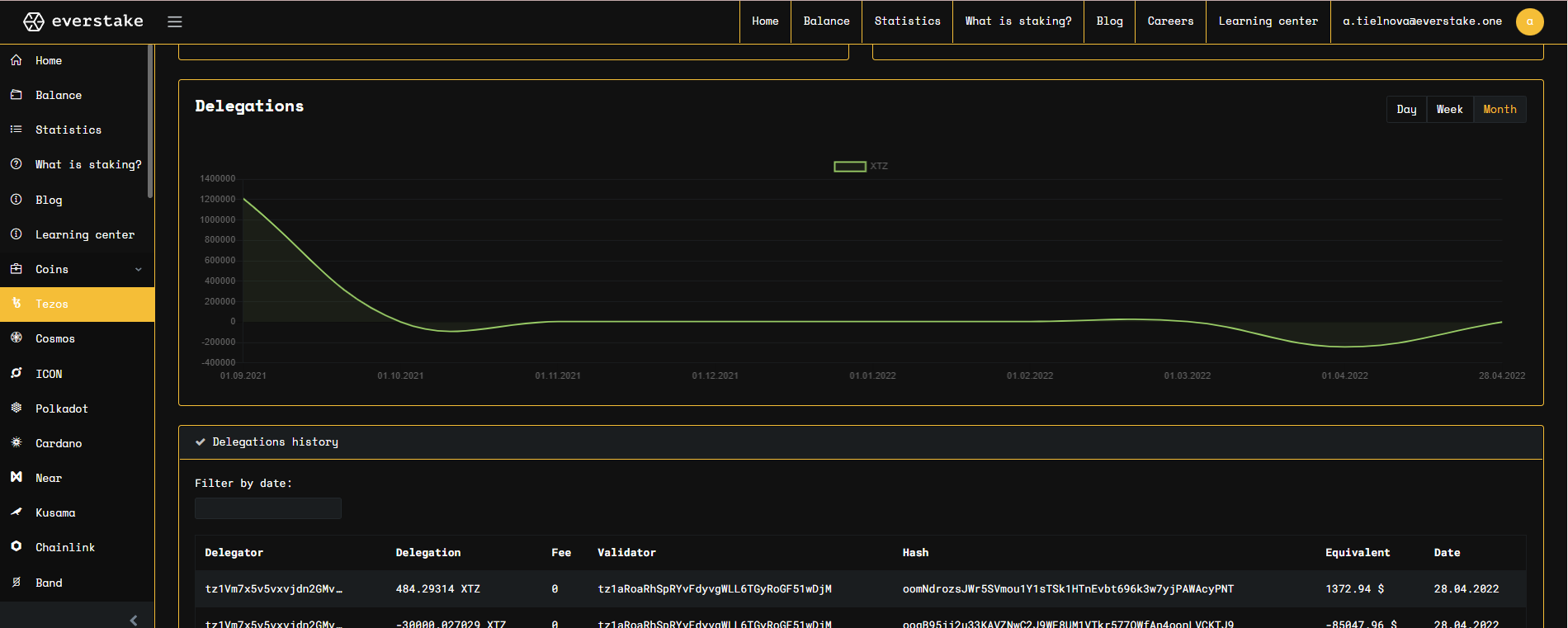Switch chart to Day view
This screenshot has height=628, width=1568.
1406,110
